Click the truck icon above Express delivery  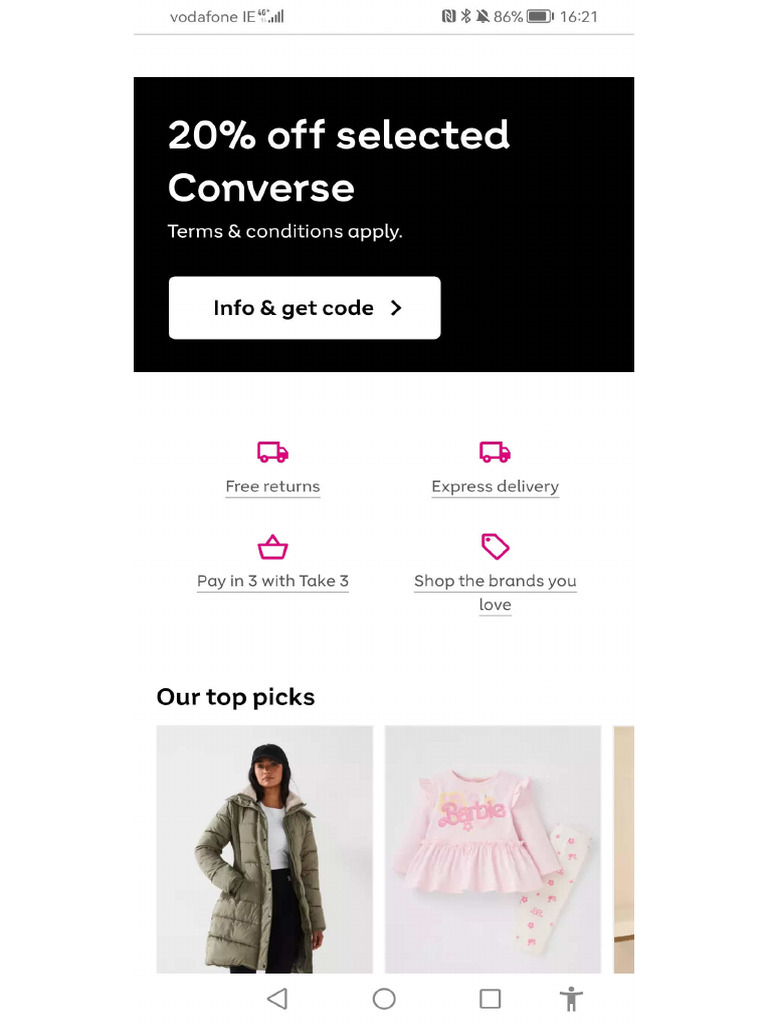click(495, 452)
